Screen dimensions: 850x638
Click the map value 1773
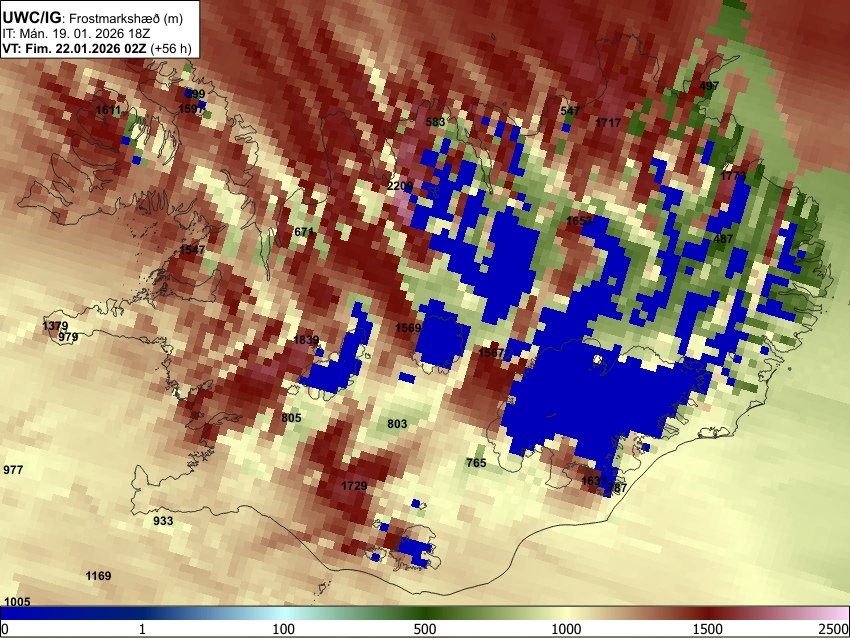point(733,176)
